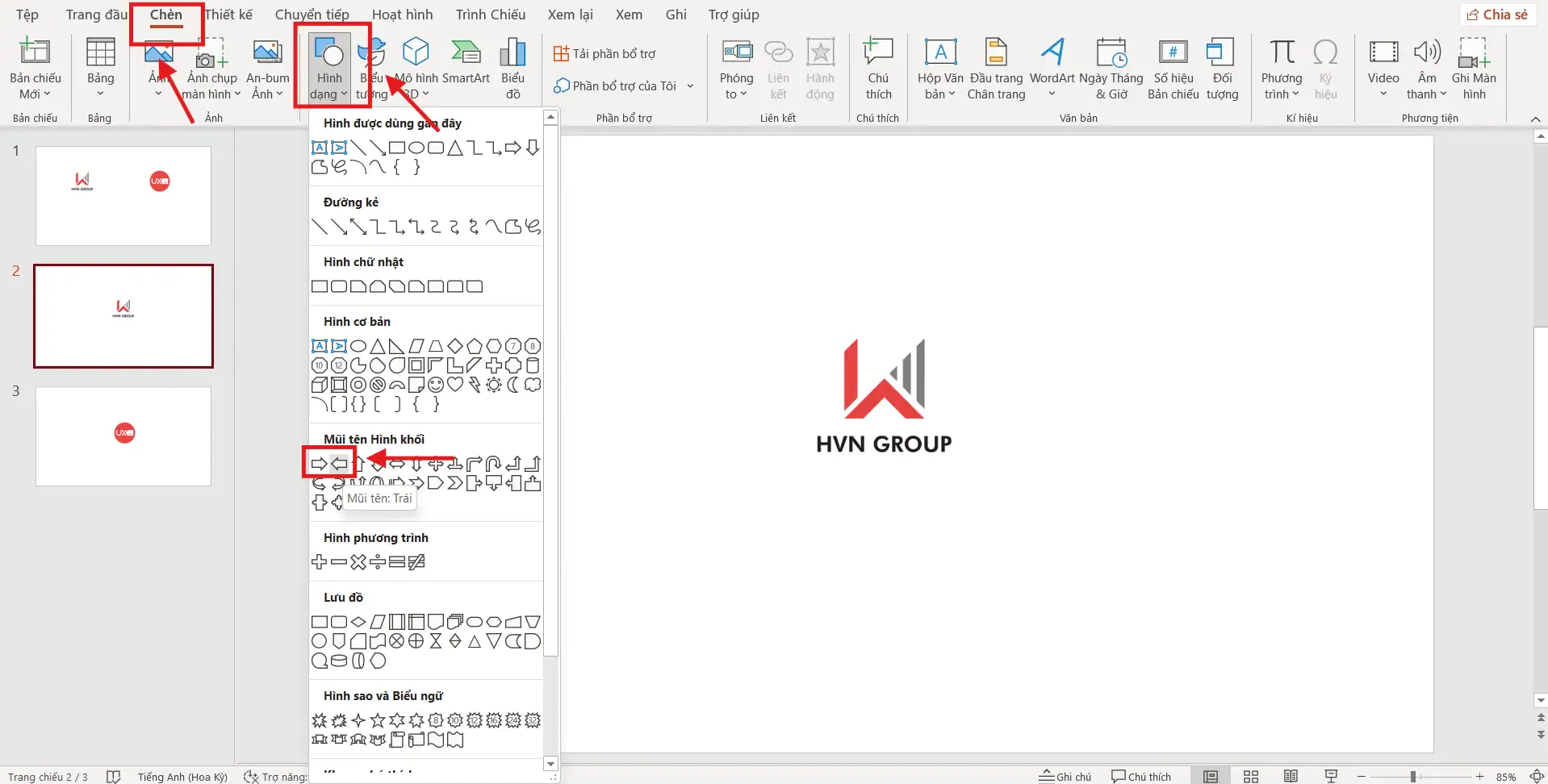Insert slide number (Số hiệu Bản chiếu)
Screen dimensions: 1548x784
tap(1172, 69)
